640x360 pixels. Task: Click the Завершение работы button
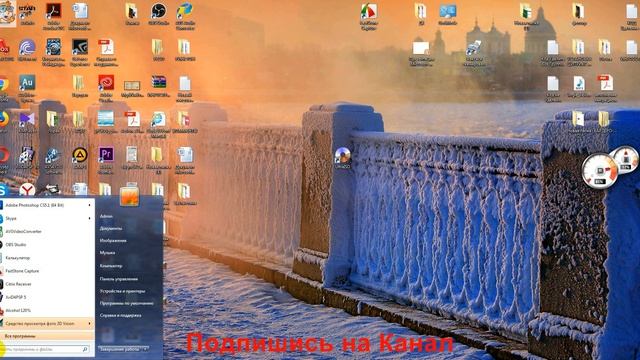120,349
